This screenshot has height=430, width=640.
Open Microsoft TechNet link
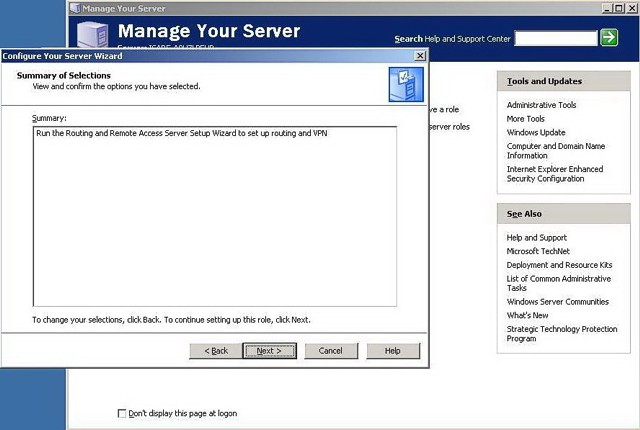coord(538,251)
